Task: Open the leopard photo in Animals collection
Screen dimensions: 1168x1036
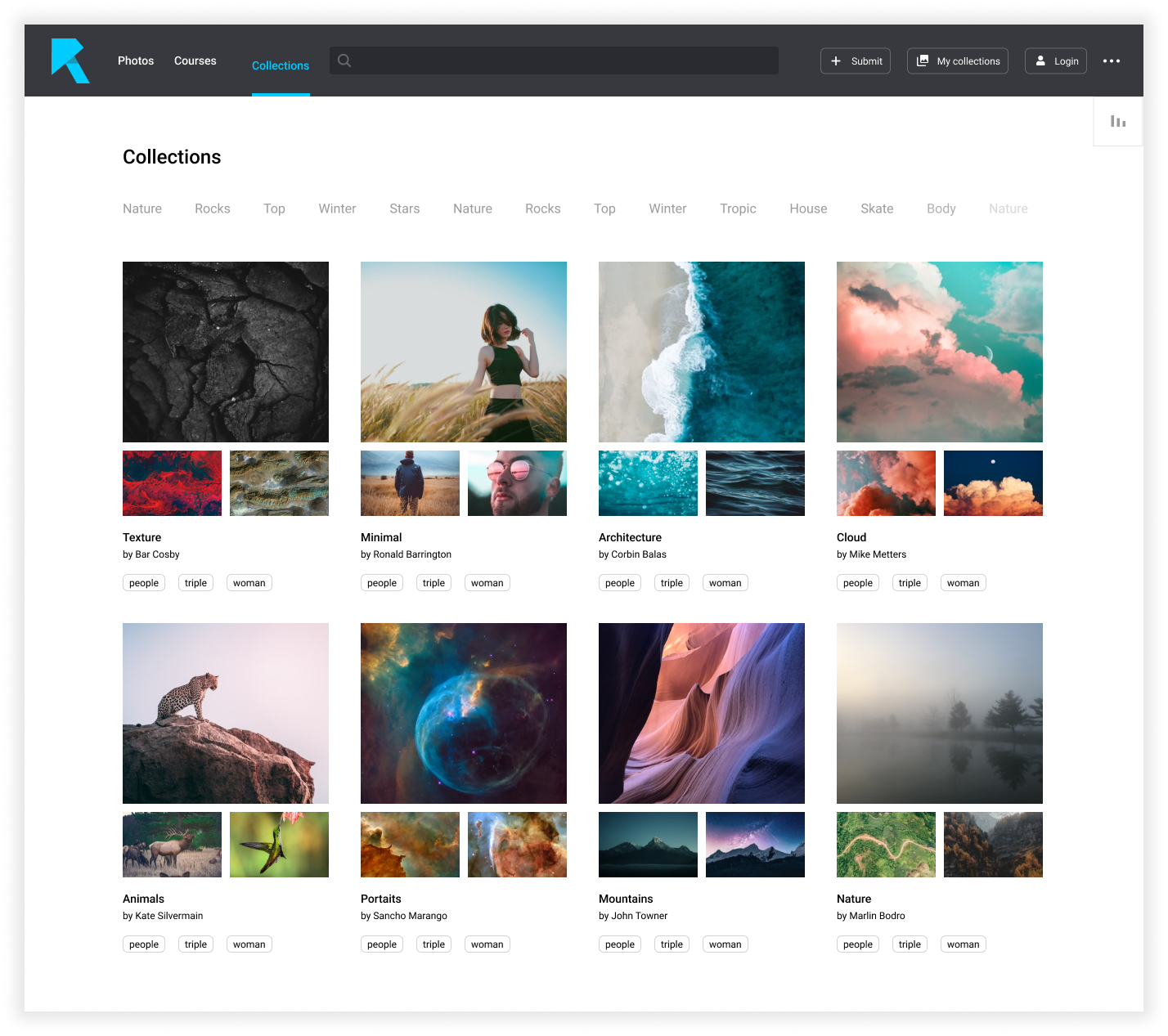Action: point(226,713)
